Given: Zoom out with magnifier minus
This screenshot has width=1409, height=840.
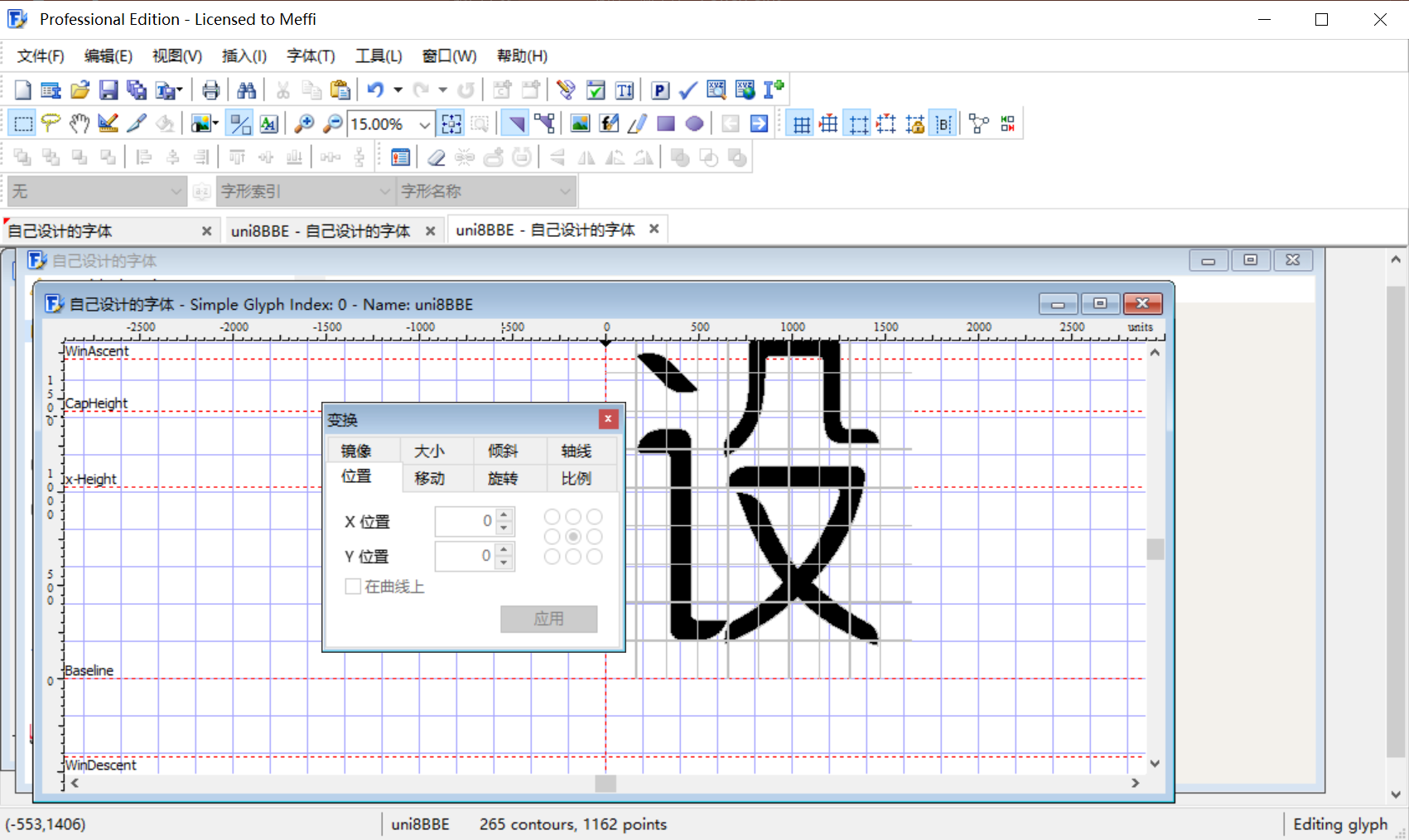Looking at the screenshot, I should coord(332,124).
